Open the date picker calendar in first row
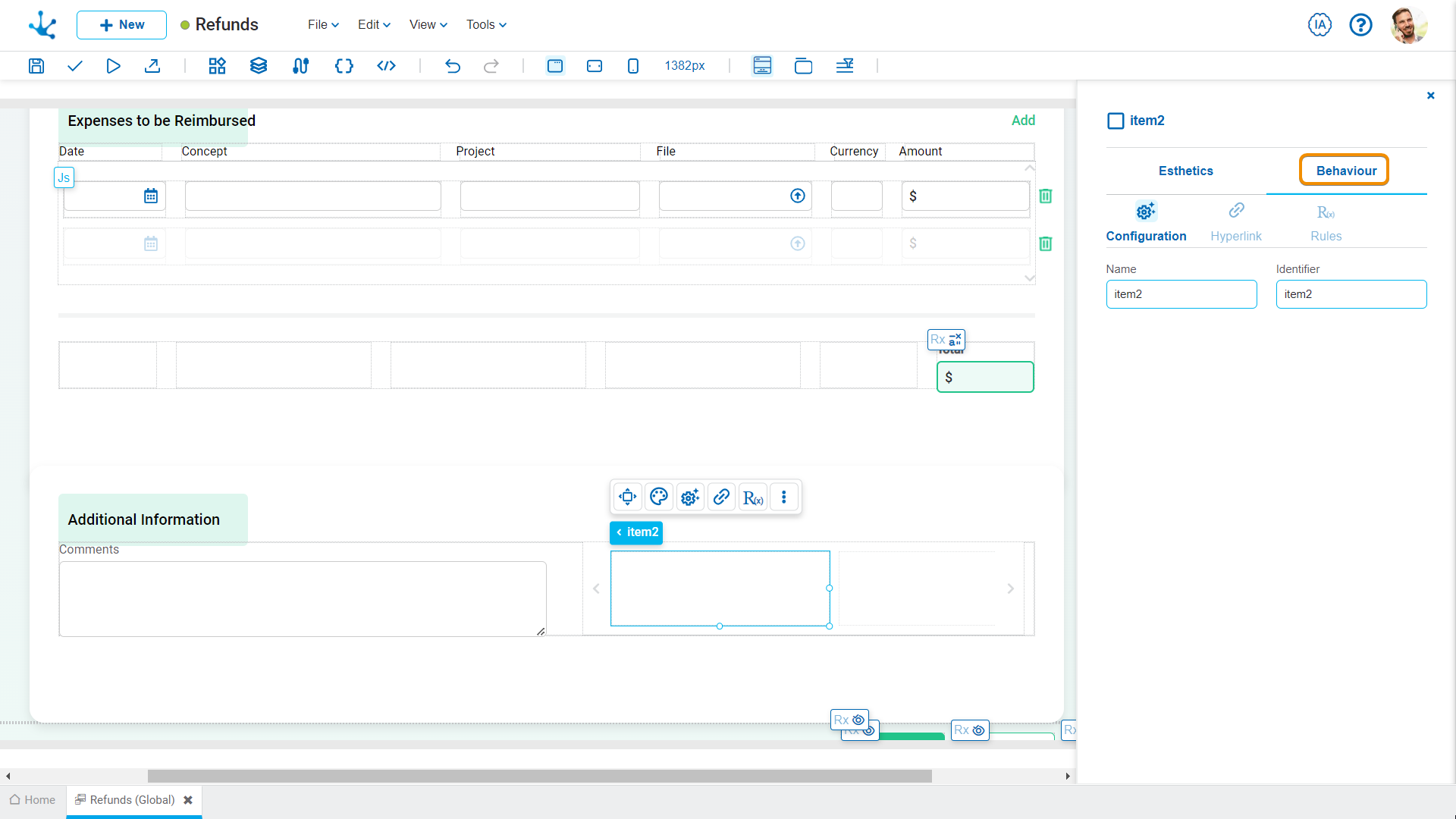This screenshot has width=1456, height=819. [x=151, y=196]
